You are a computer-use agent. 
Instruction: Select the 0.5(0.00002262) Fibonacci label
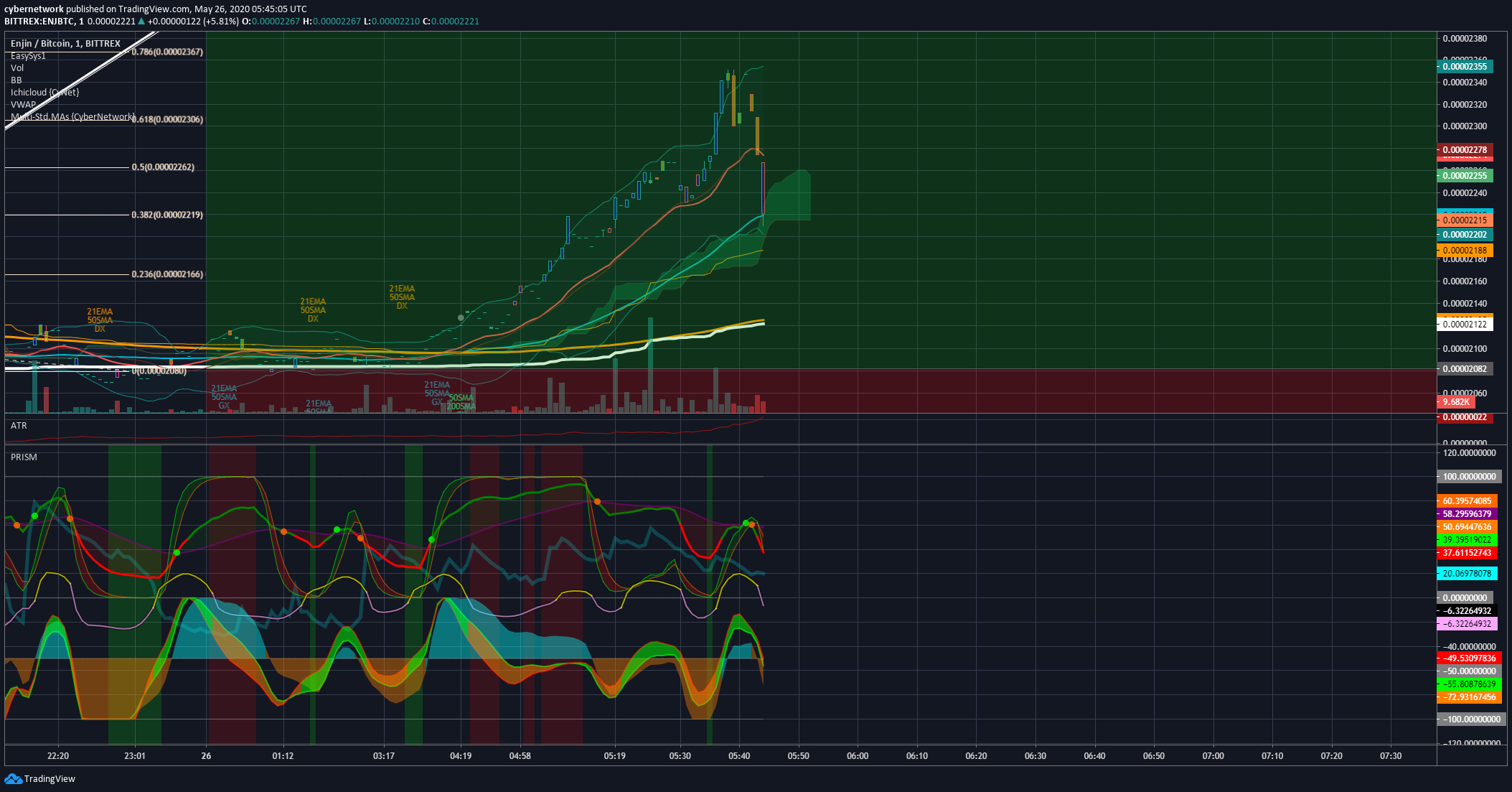163,167
